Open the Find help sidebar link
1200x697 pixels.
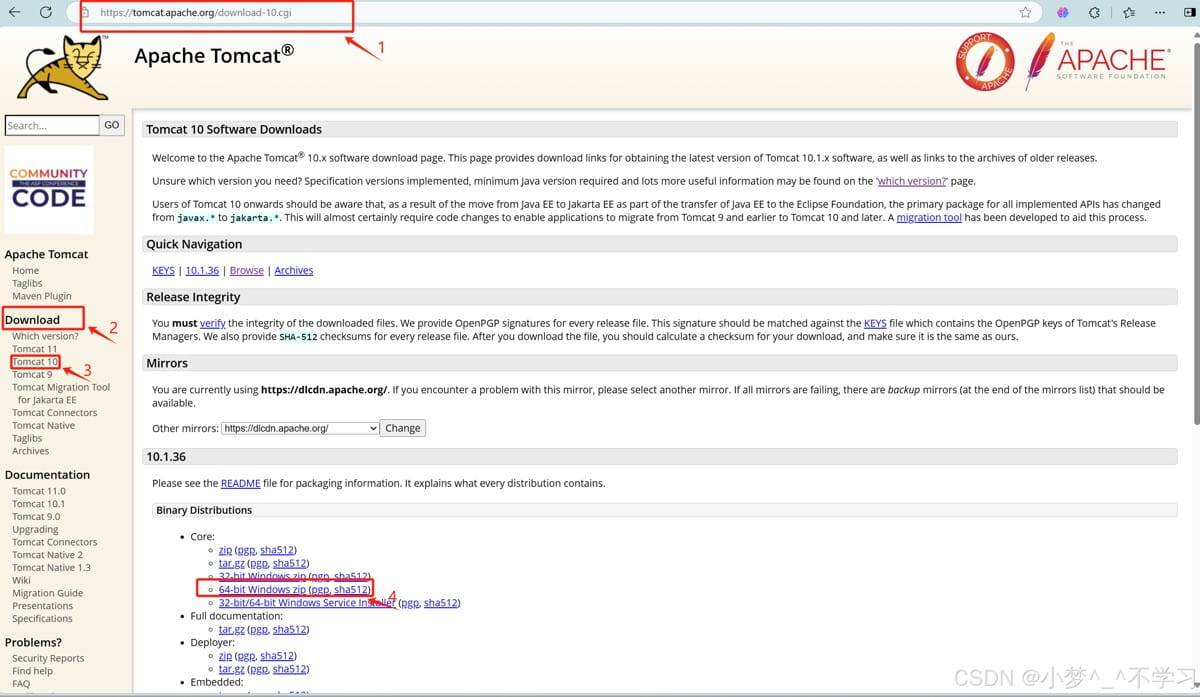point(32,671)
